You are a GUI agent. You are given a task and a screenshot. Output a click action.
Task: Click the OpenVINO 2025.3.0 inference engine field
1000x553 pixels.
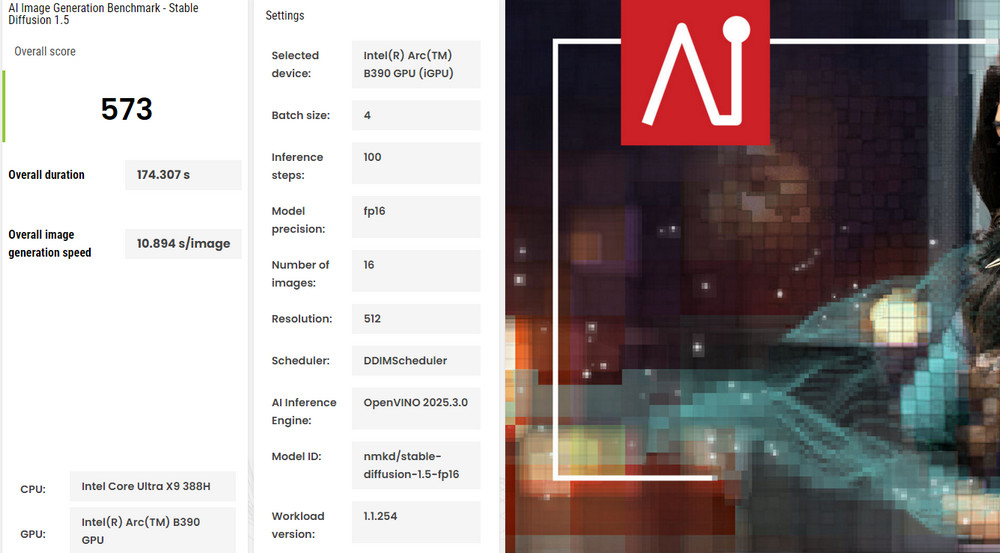click(x=415, y=408)
